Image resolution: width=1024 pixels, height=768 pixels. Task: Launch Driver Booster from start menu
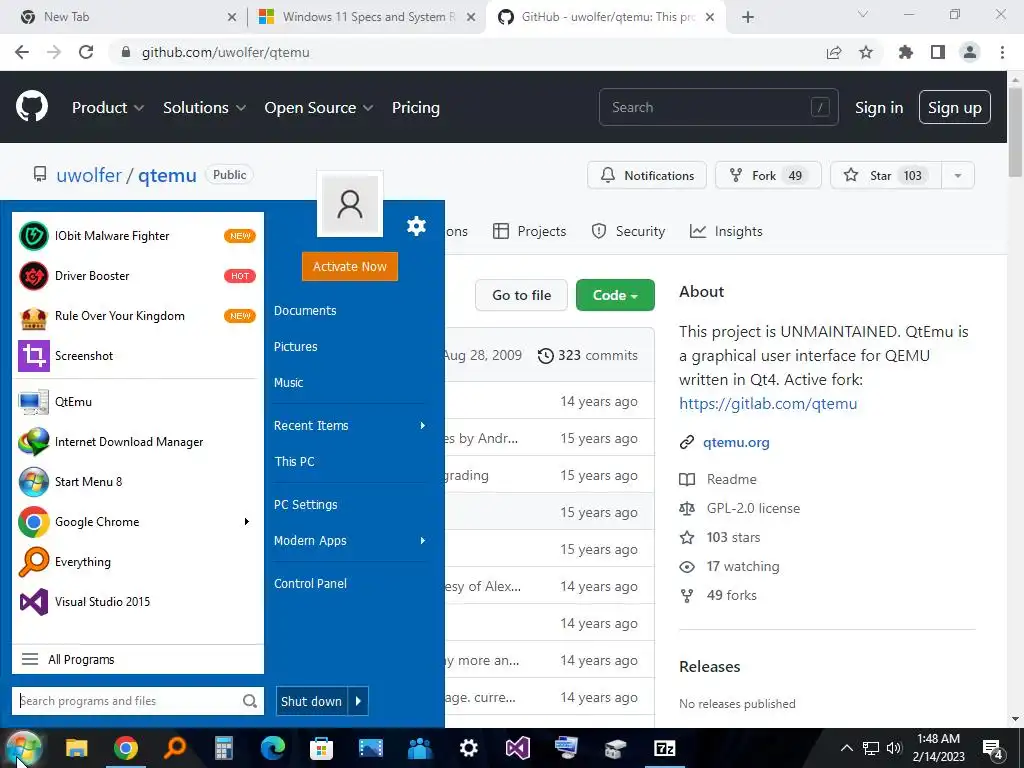click(x=137, y=276)
